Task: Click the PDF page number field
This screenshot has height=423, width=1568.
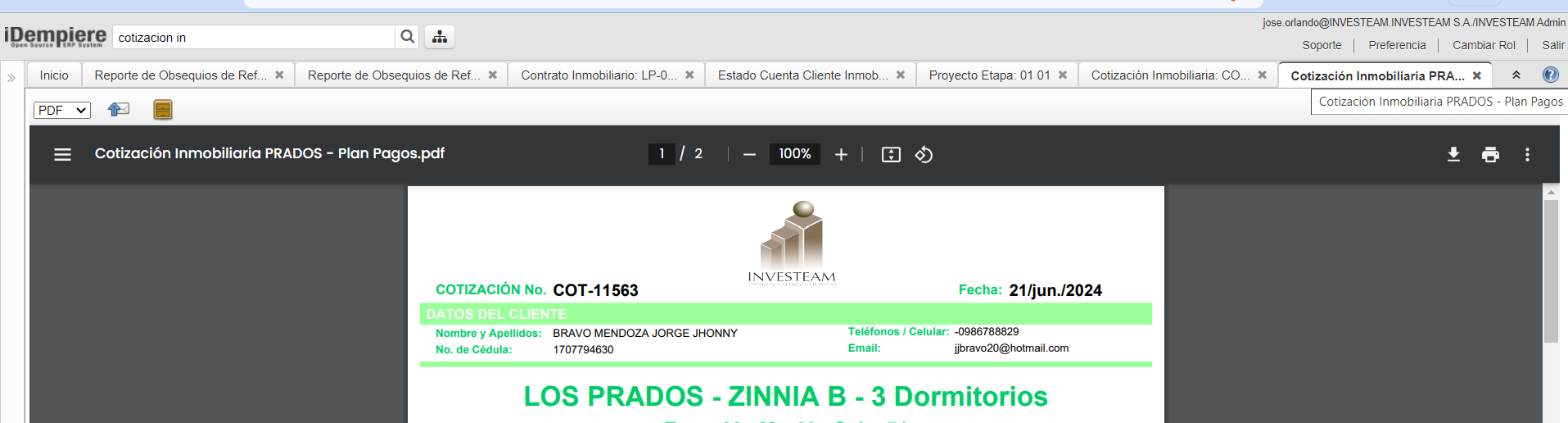Action: (x=662, y=154)
